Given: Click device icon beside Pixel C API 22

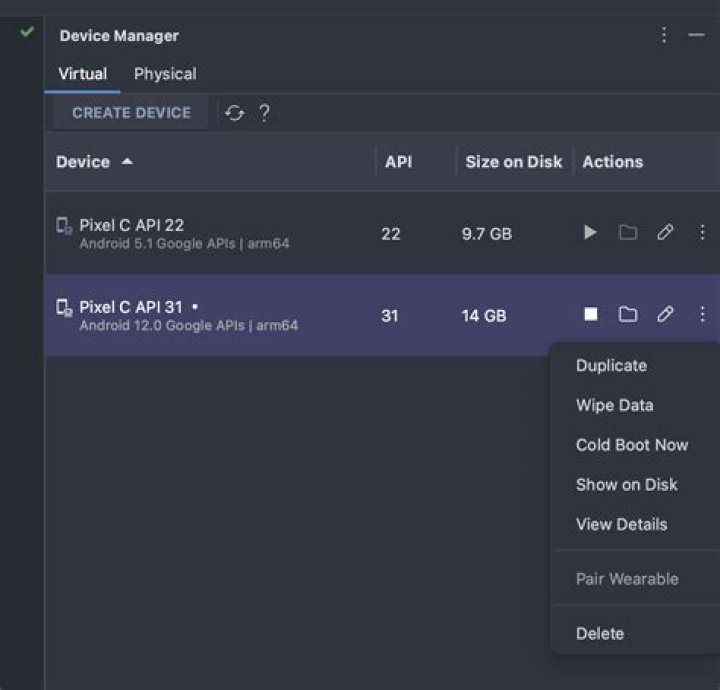Looking at the screenshot, I should point(64,226).
